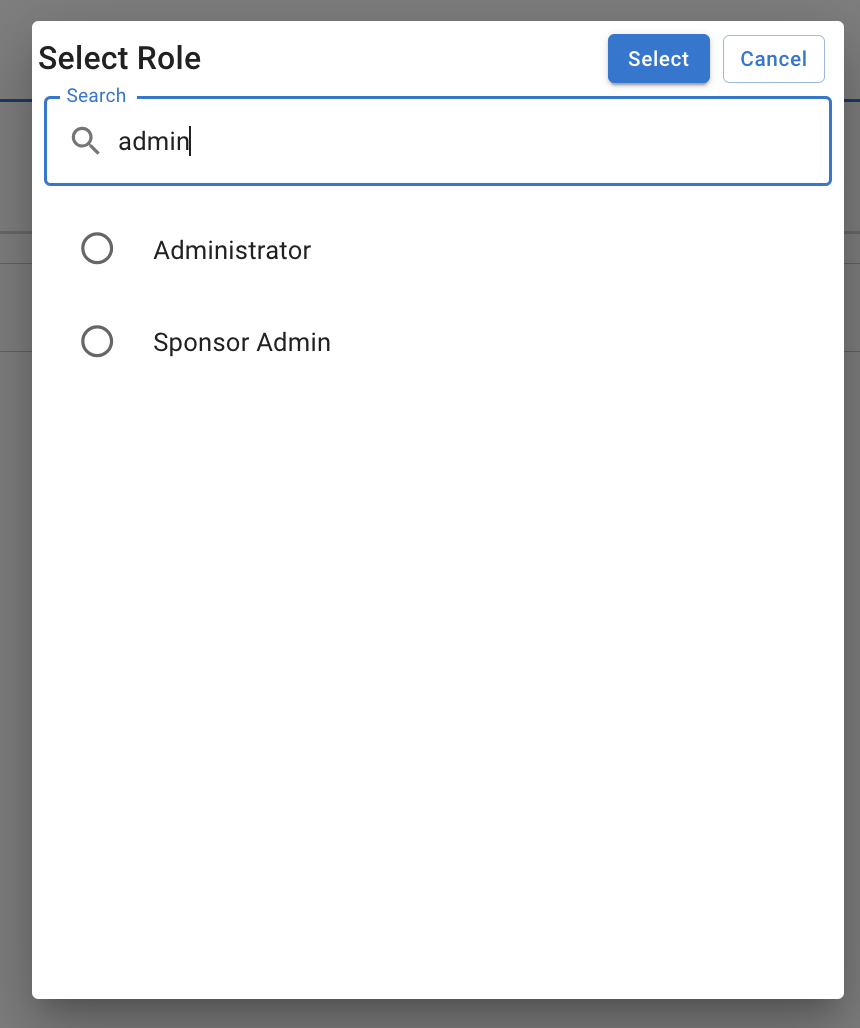Click the dimmed strip below the dialog
This screenshot has width=860, height=1028.
430,1013
